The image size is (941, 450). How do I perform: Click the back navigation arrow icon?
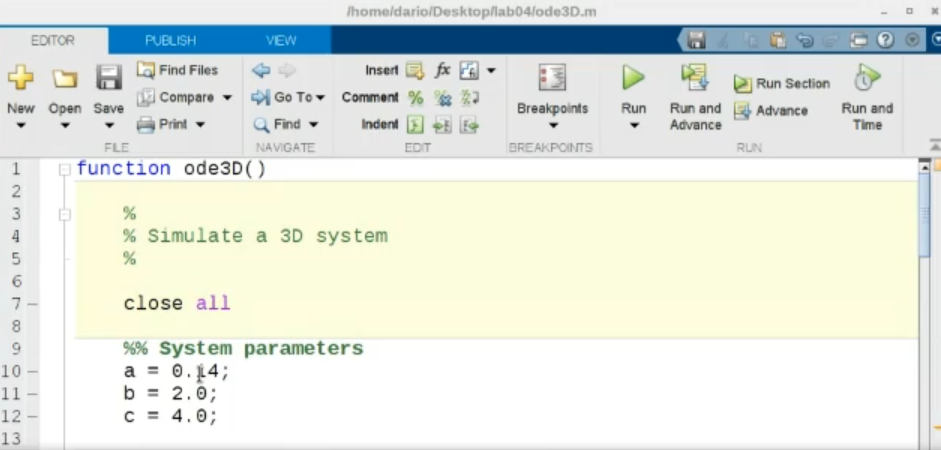pyautogui.click(x=261, y=71)
